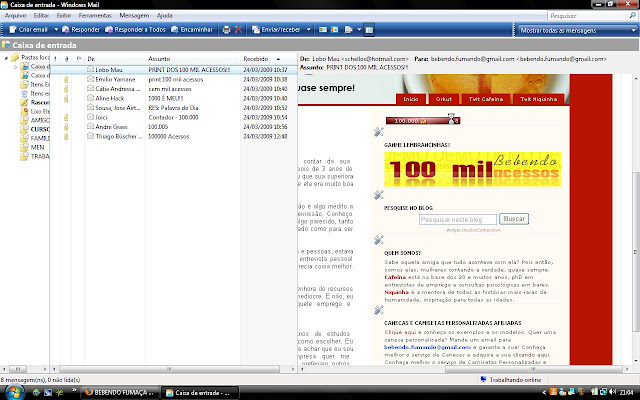Sort by the De column header
640x400 pixels.
[x=115, y=59]
